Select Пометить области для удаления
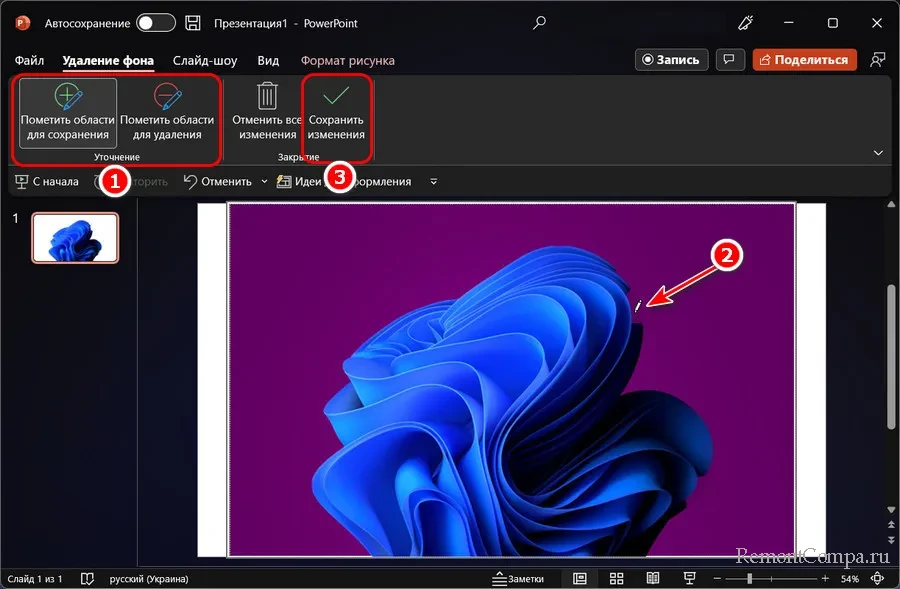 (167, 113)
